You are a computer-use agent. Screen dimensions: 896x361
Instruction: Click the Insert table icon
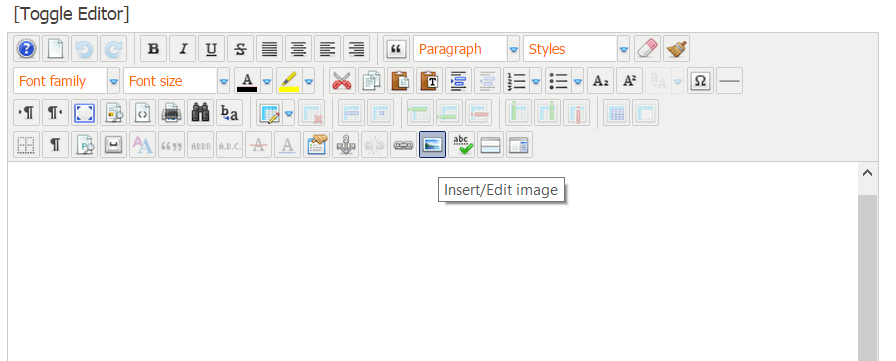pyautogui.click(x=269, y=113)
